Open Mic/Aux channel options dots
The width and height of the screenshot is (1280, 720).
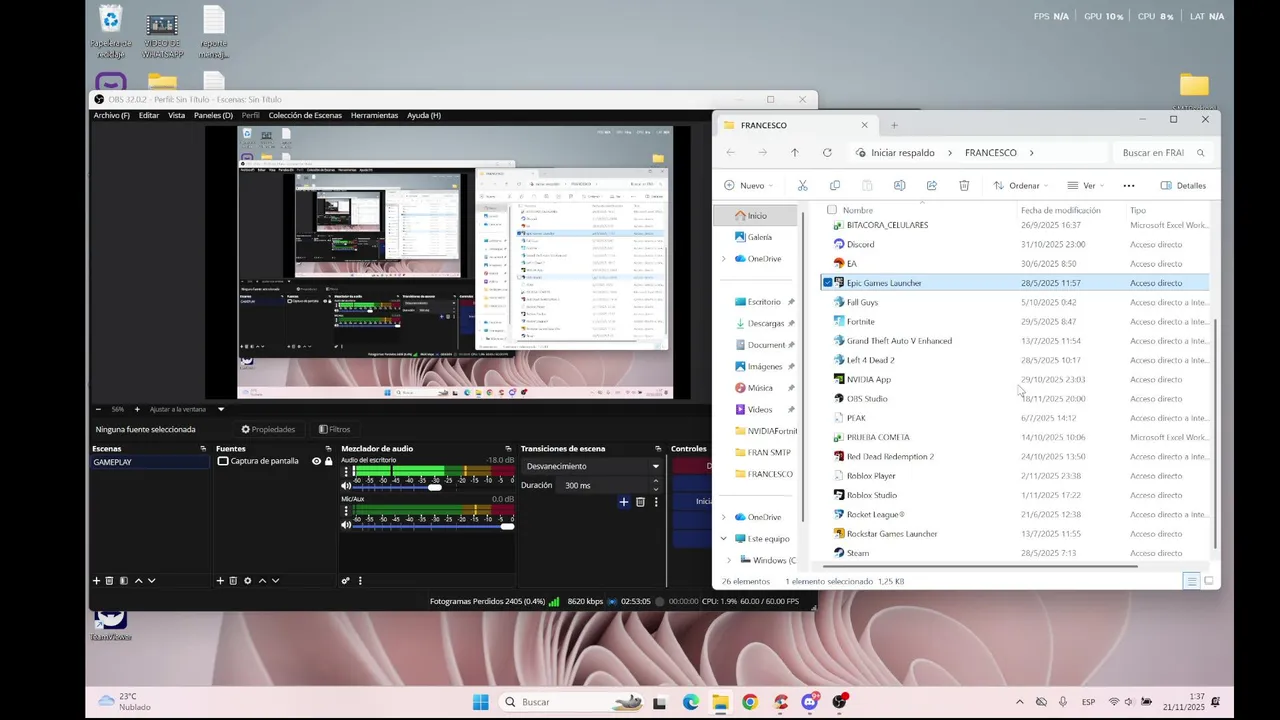point(346,511)
